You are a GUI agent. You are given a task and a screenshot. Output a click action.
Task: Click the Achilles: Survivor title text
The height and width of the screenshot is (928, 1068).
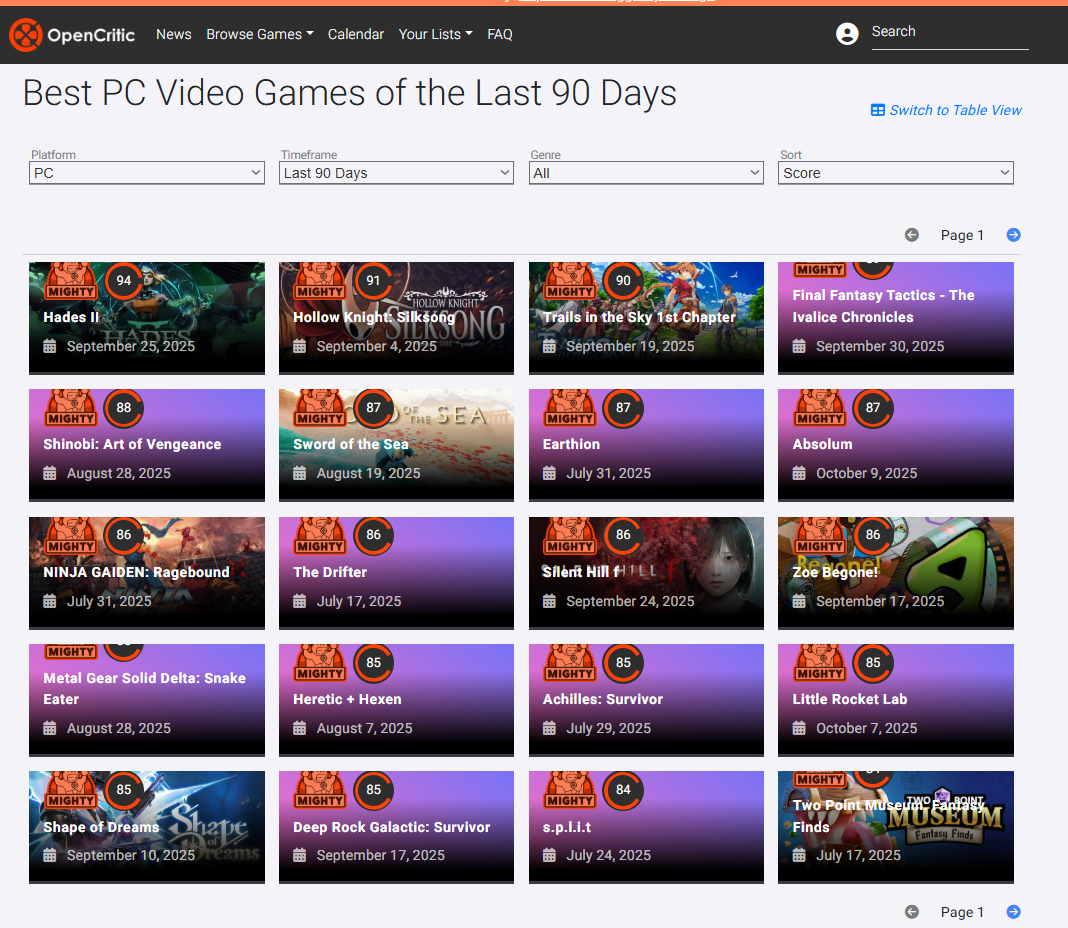[602, 699]
